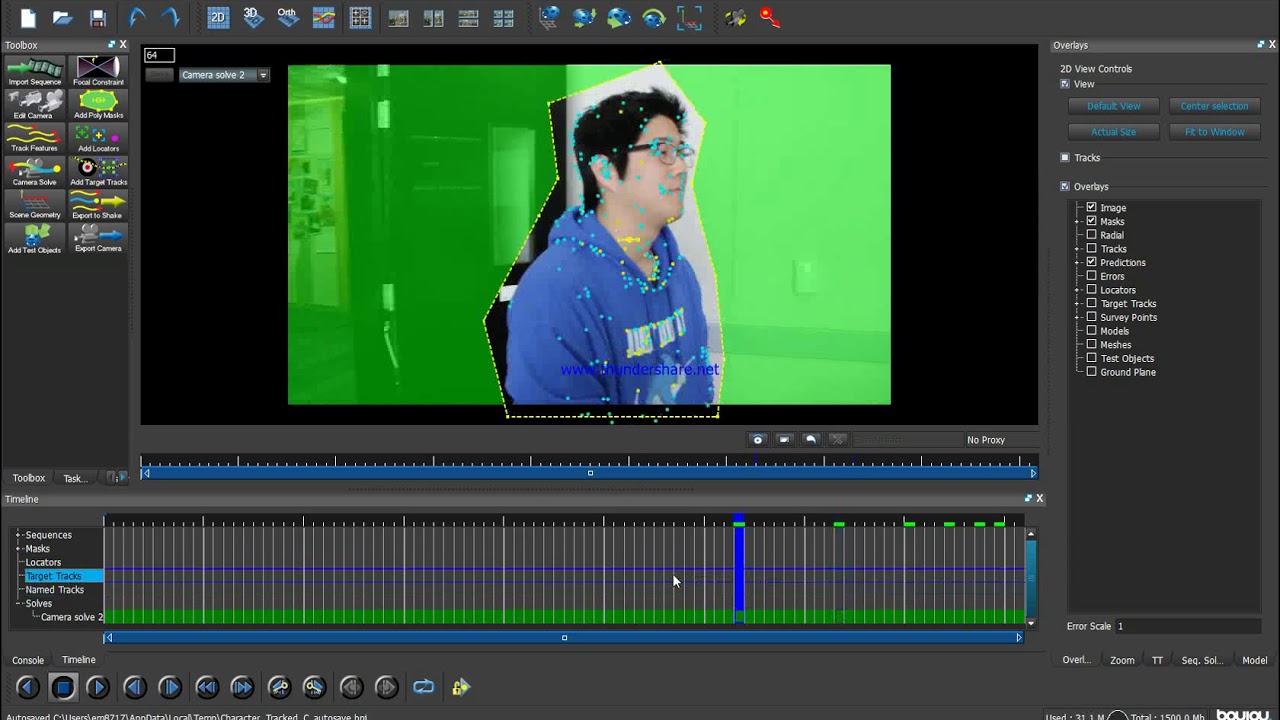The width and height of the screenshot is (1280, 720).
Task: Collapse the Overlays section header
Action: coord(1065,187)
